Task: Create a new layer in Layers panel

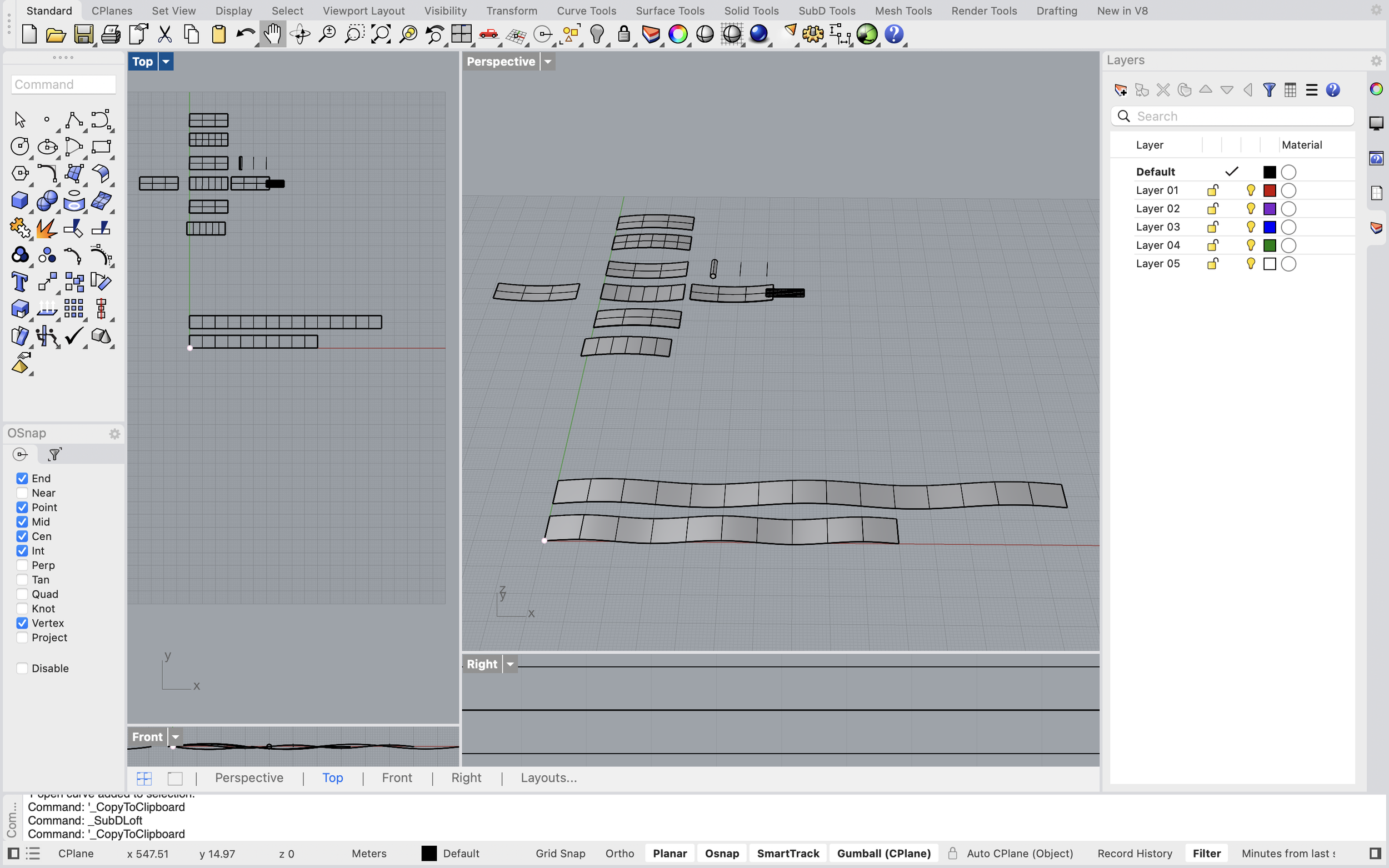Action: point(1121,89)
